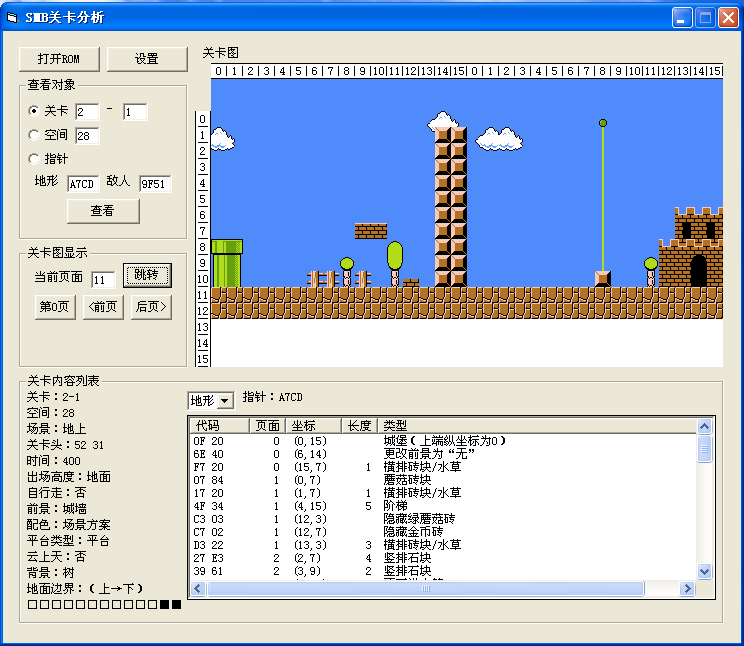The image size is (744, 646).
Task: Select list row C7 02 隐藏金币砖
Action: coord(443,532)
